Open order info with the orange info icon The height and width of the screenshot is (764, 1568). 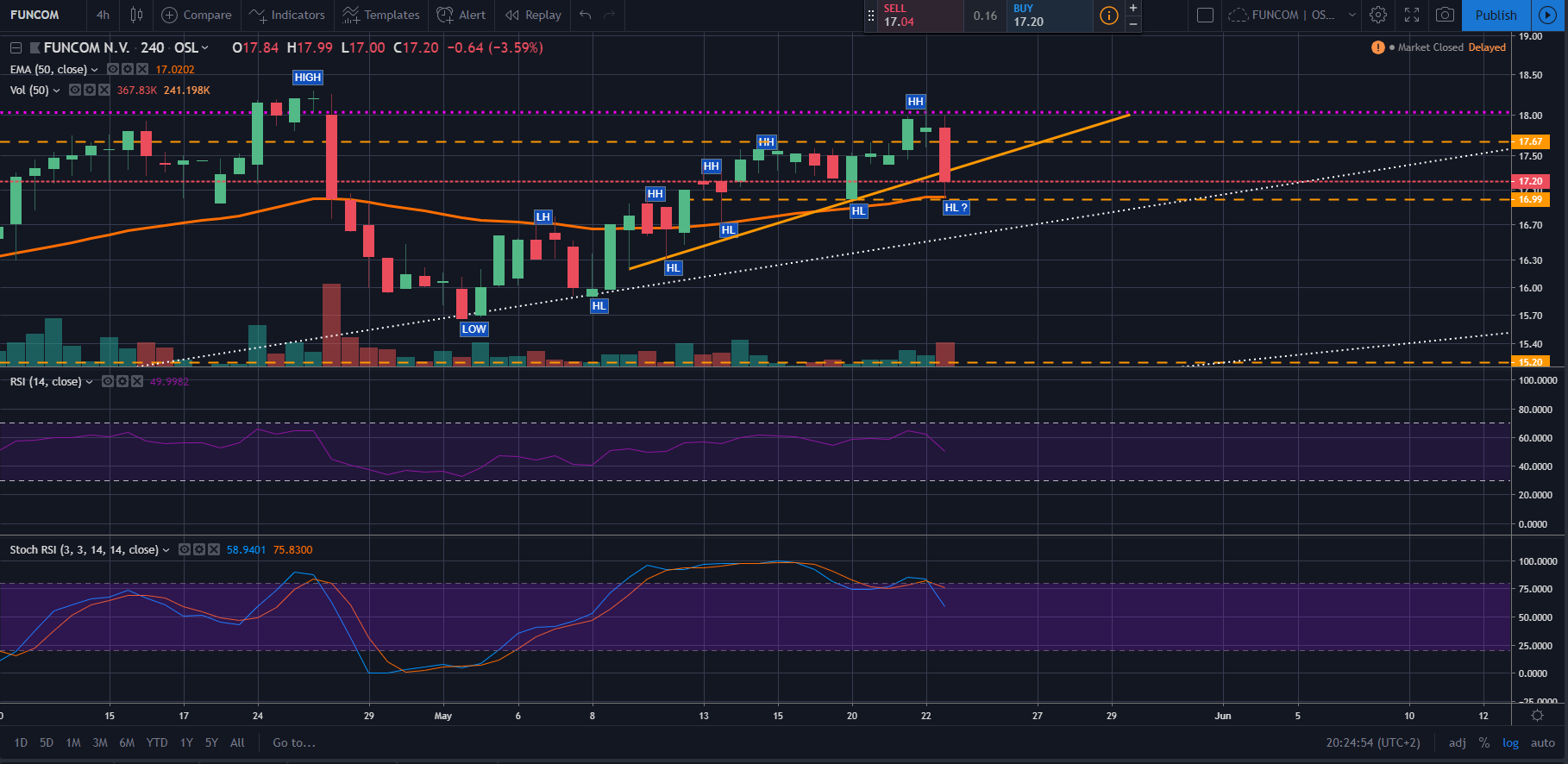click(x=1109, y=16)
